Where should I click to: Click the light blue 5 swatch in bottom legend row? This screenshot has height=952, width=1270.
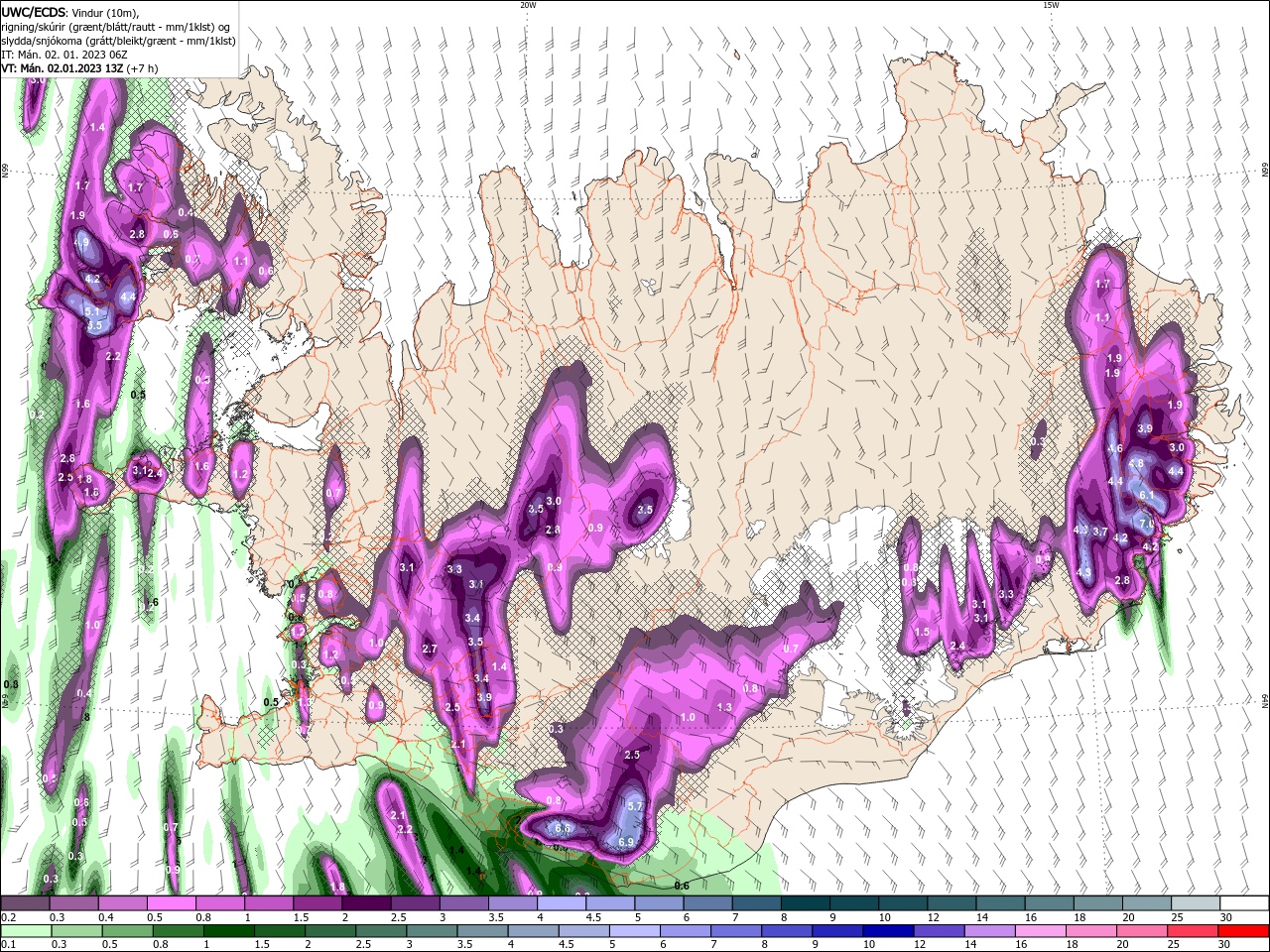coord(635,931)
